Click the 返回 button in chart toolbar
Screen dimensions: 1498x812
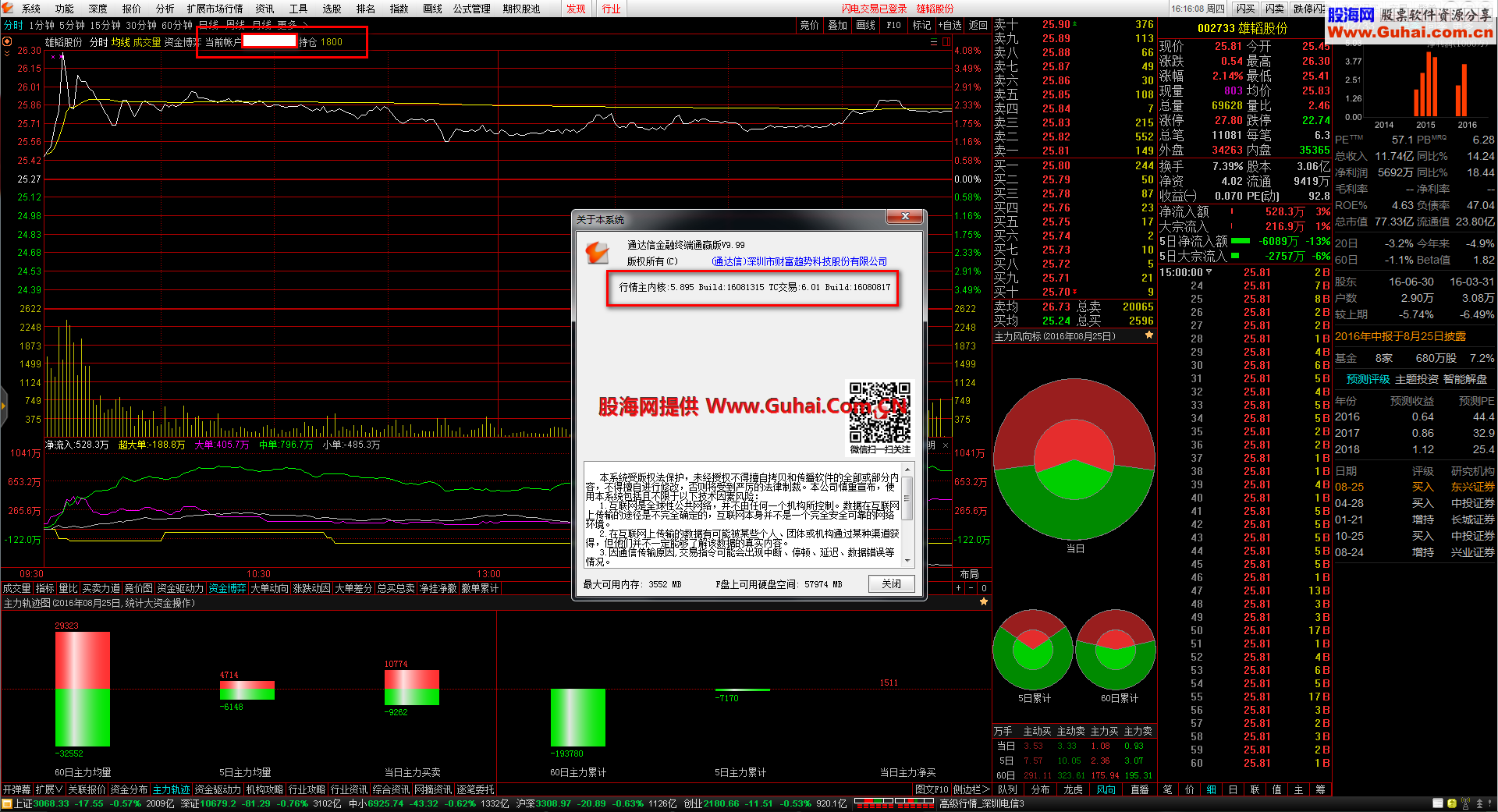[x=978, y=25]
